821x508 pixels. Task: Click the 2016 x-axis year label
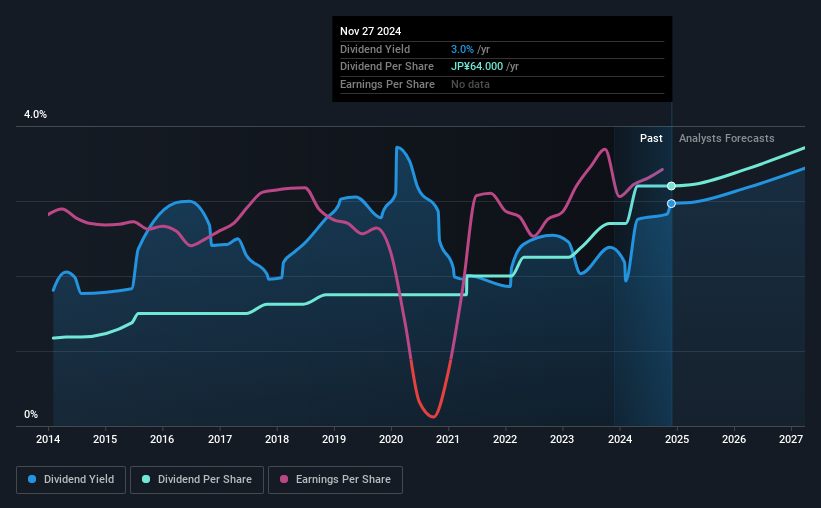162,439
